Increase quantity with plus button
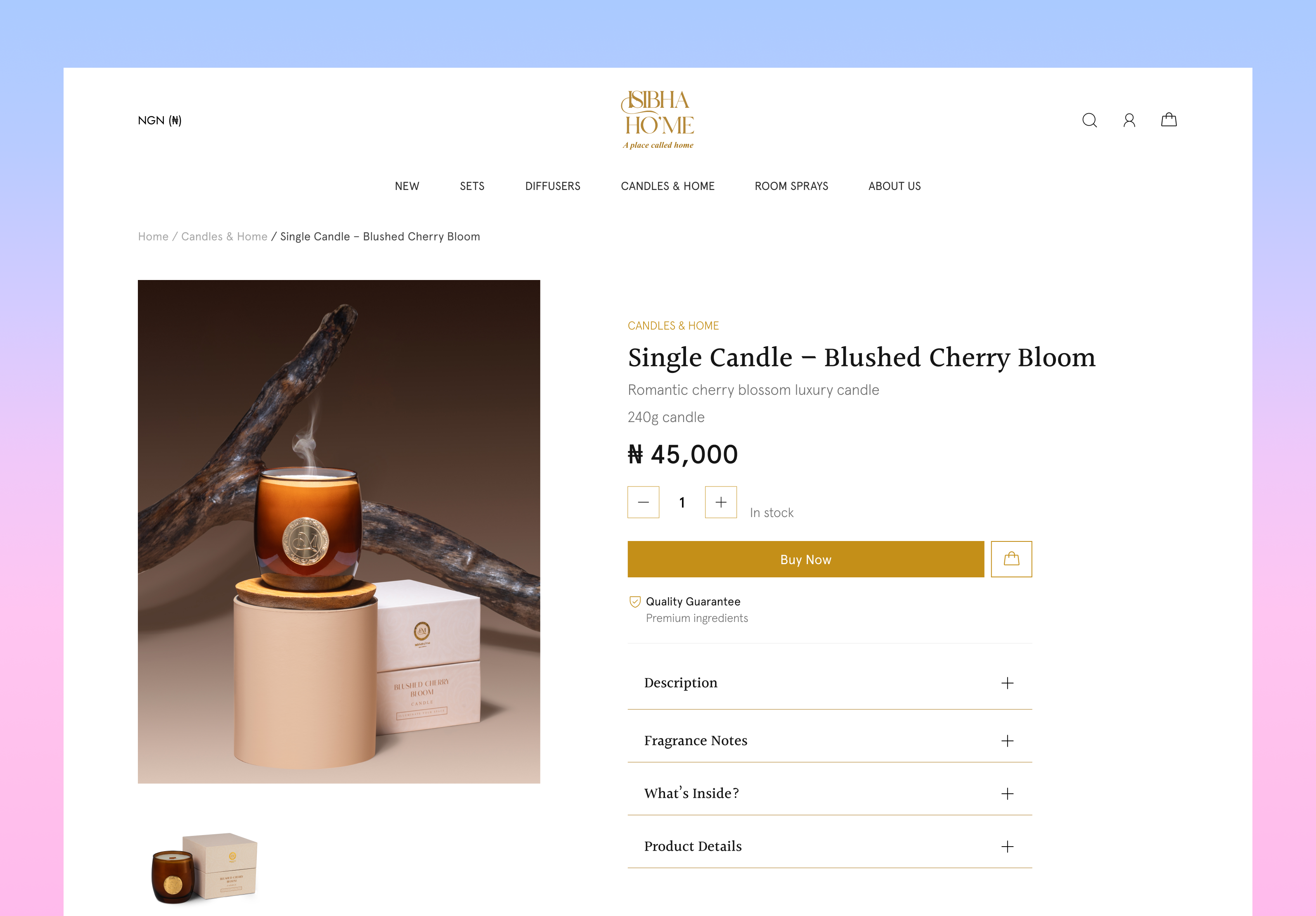This screenshot has width=1316, height=916. coord(720,502)
